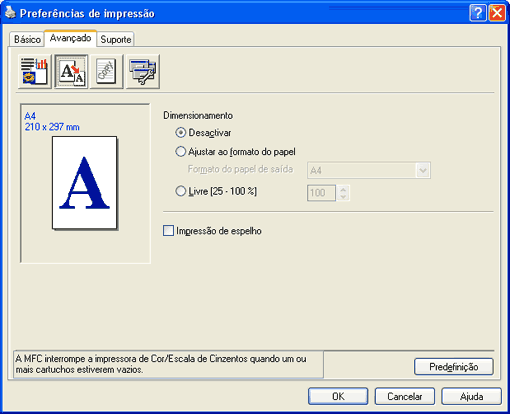This screenshot has width=510, height=414.
Task: Select the scaling page settings icon
Action: (71, 72)
